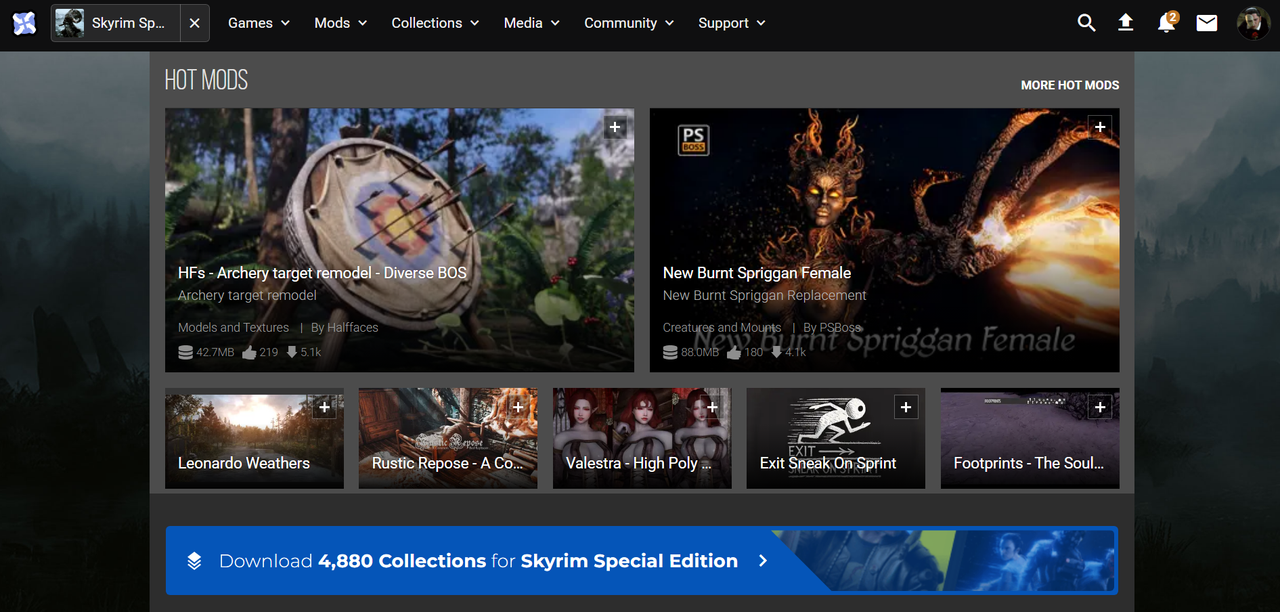1280x612 pixels.
Task: Click the Archery target remodel subtitle
Action: coord(247,296)
